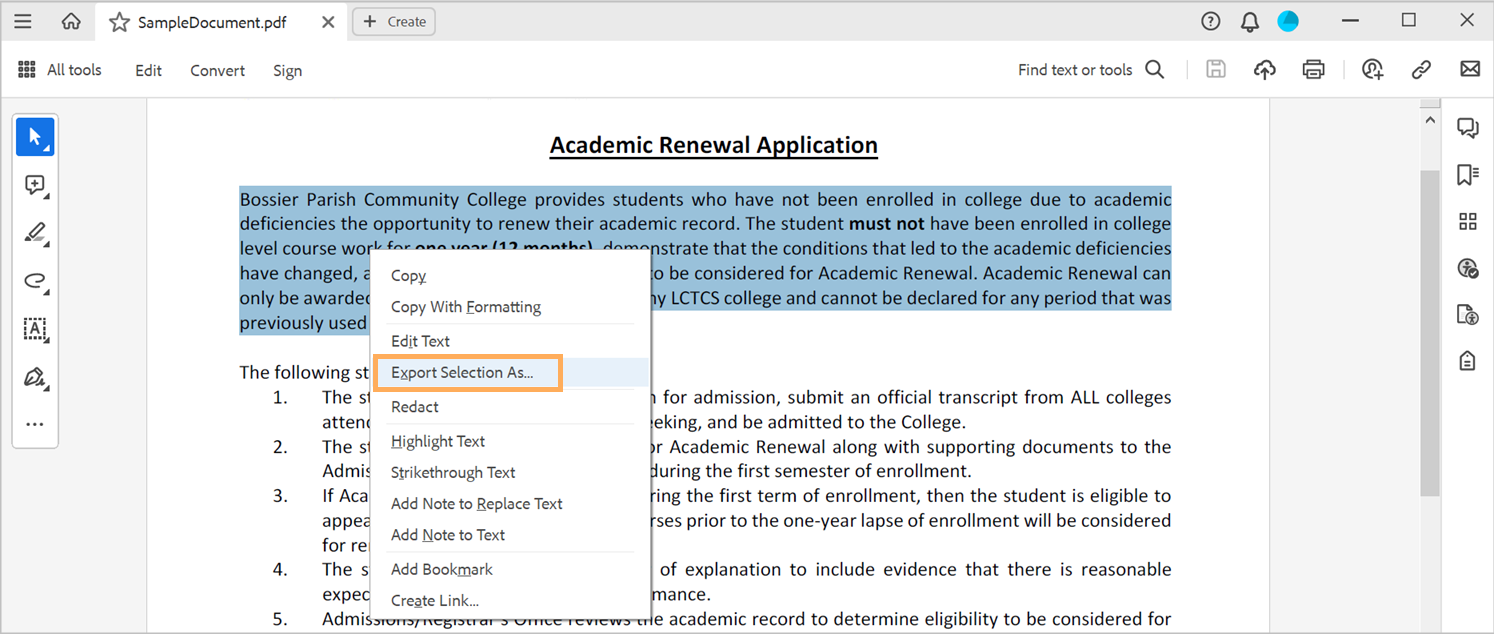Click the Create new tab button

[394, 21]
